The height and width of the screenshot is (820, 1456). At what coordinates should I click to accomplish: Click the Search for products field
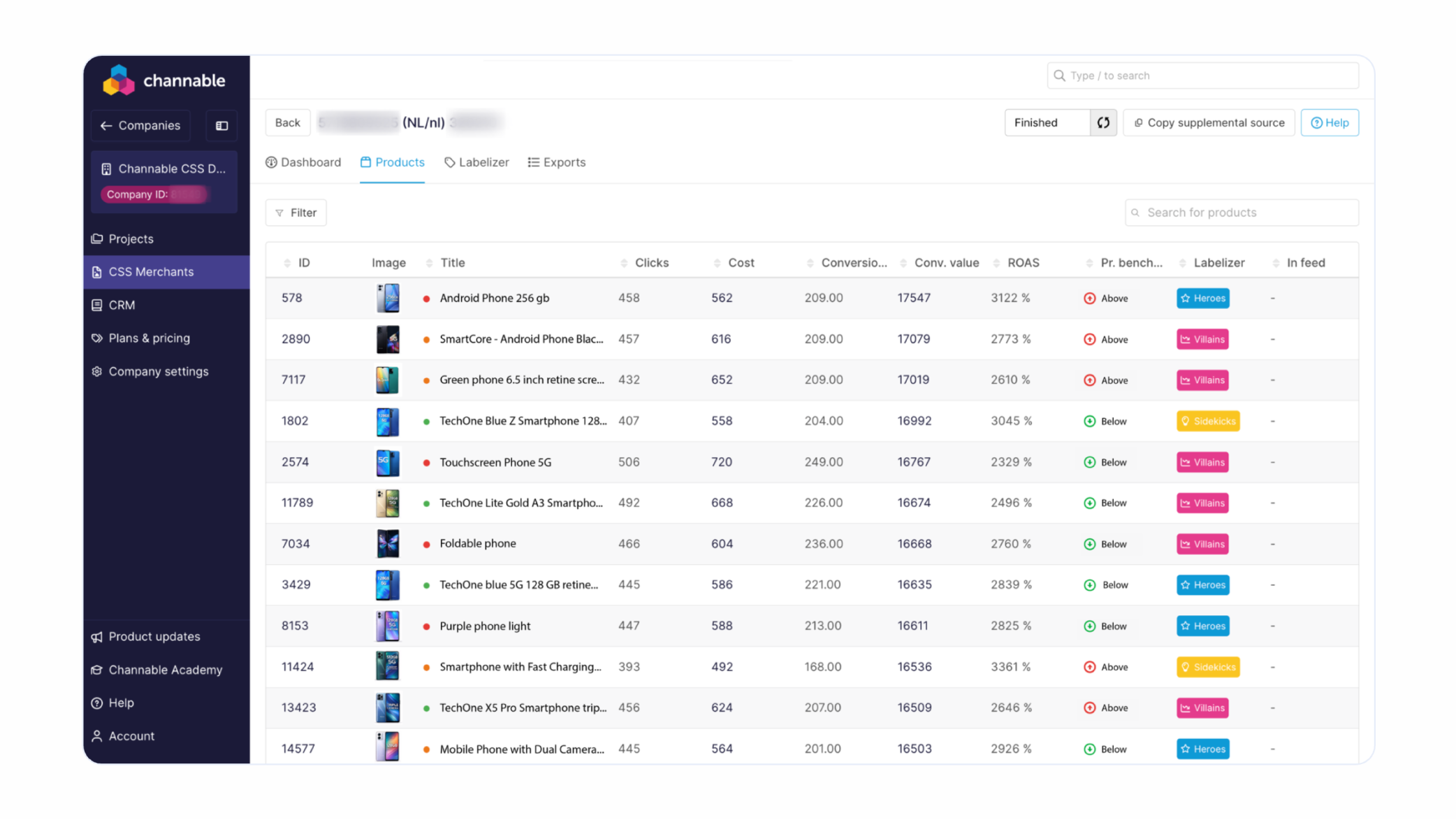[x=1242, y=213]
